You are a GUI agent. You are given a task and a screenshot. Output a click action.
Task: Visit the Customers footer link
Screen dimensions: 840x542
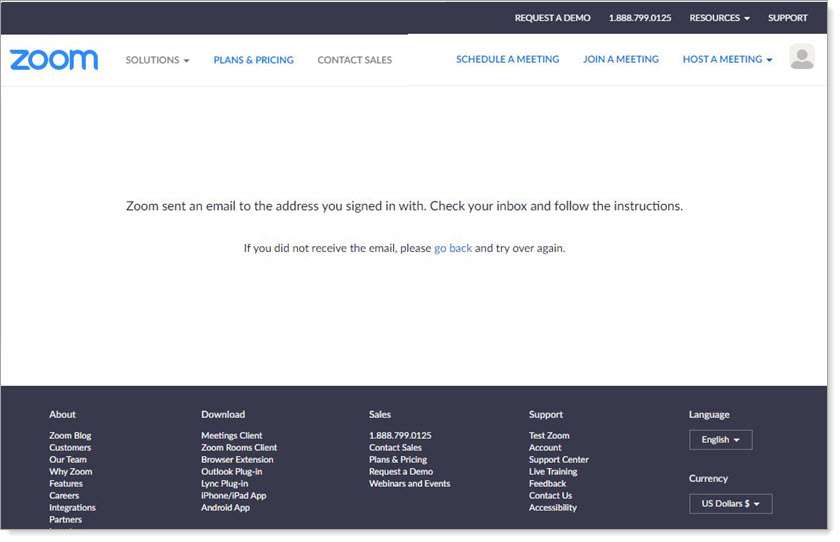70,447
